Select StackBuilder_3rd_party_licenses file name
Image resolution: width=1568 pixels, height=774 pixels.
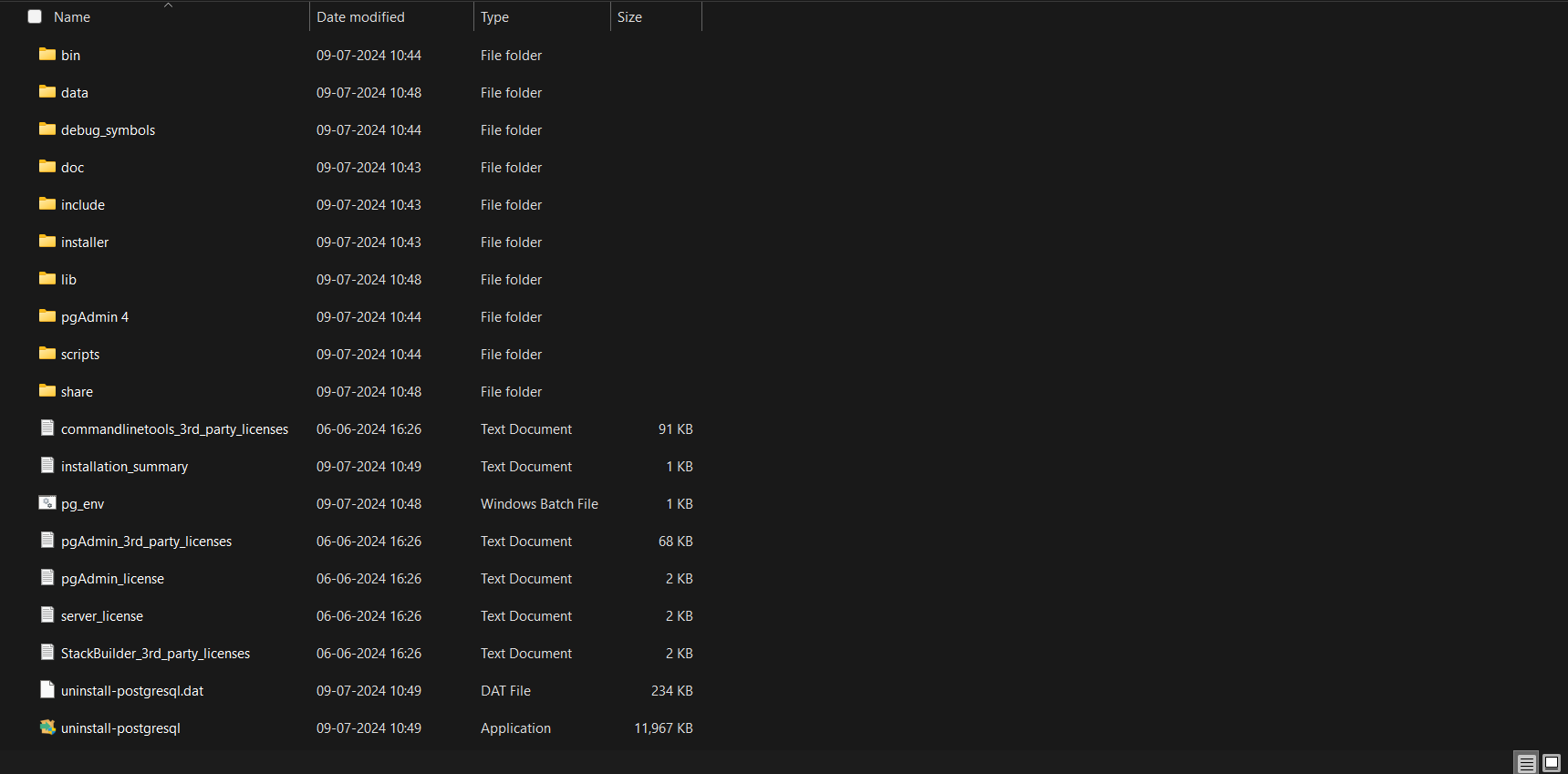click(x=155, y=654)
